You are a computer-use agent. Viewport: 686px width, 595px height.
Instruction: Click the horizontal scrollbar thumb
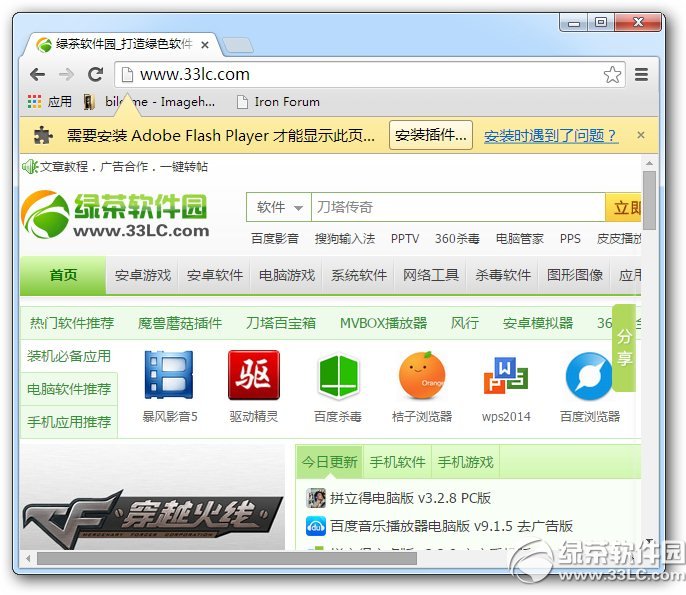tap(227, 559)
